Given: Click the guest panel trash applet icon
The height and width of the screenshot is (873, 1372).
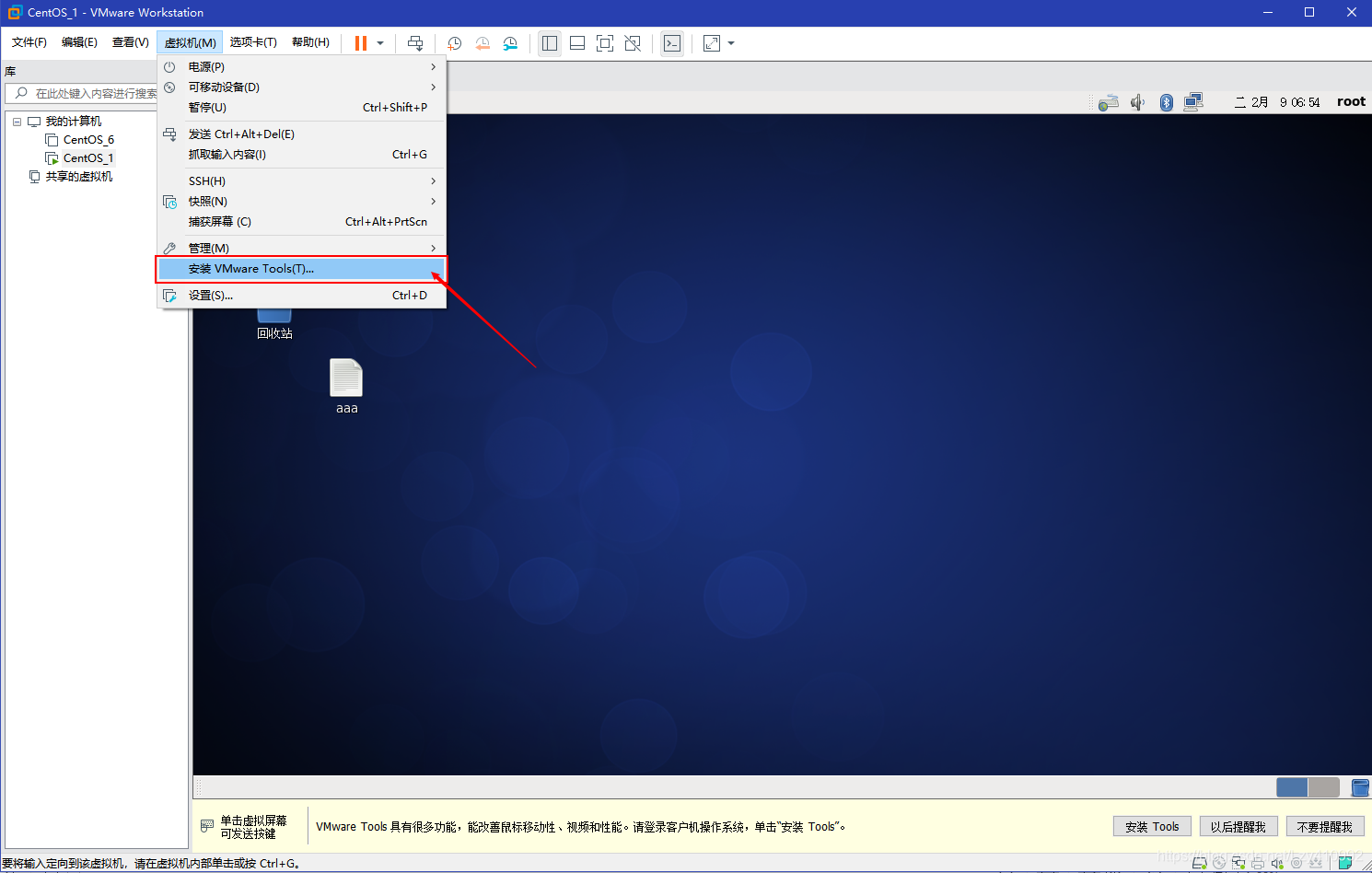Looking at the screenshot, I should tap(1360, 787).
